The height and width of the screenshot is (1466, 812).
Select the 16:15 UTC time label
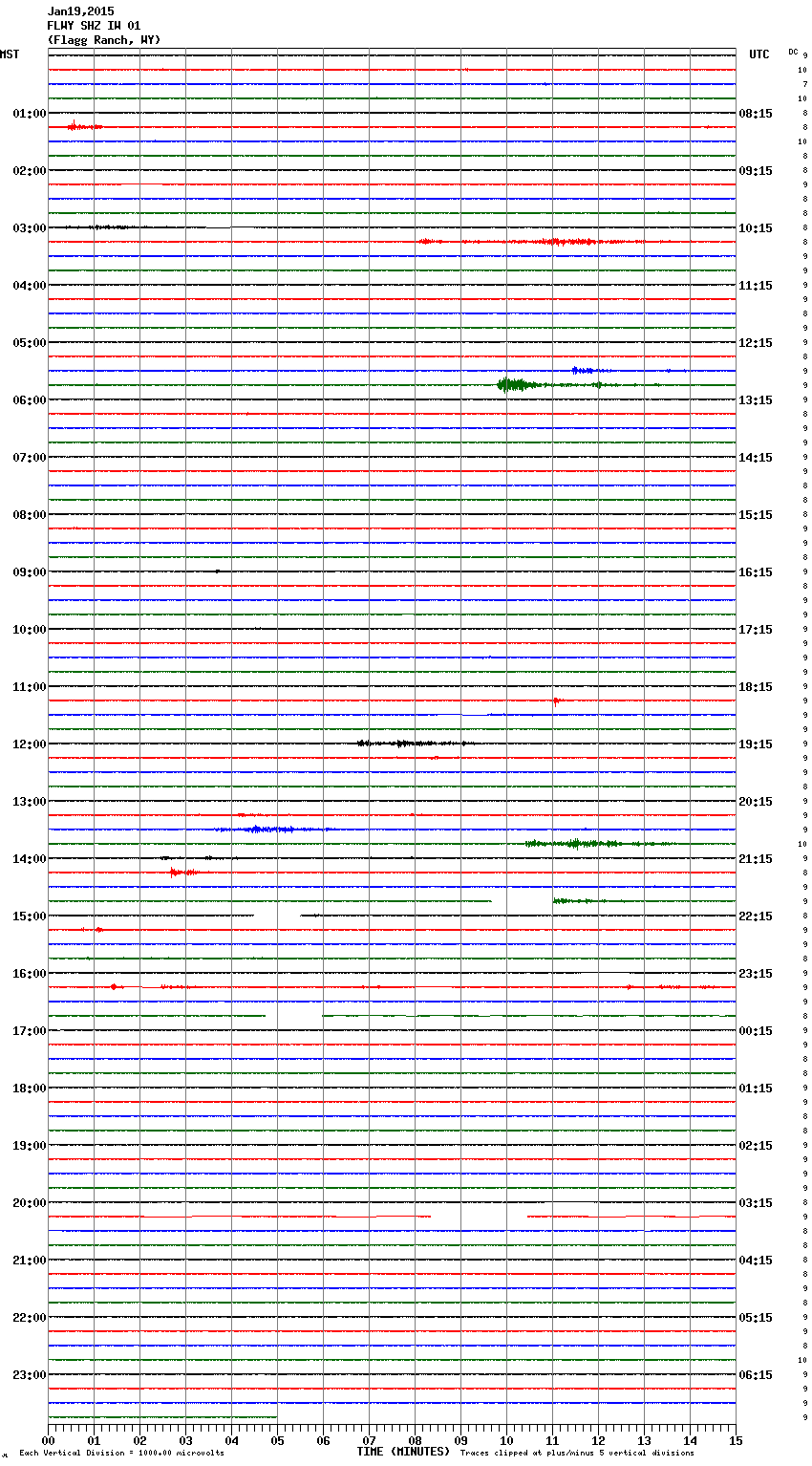pos(756,572)
